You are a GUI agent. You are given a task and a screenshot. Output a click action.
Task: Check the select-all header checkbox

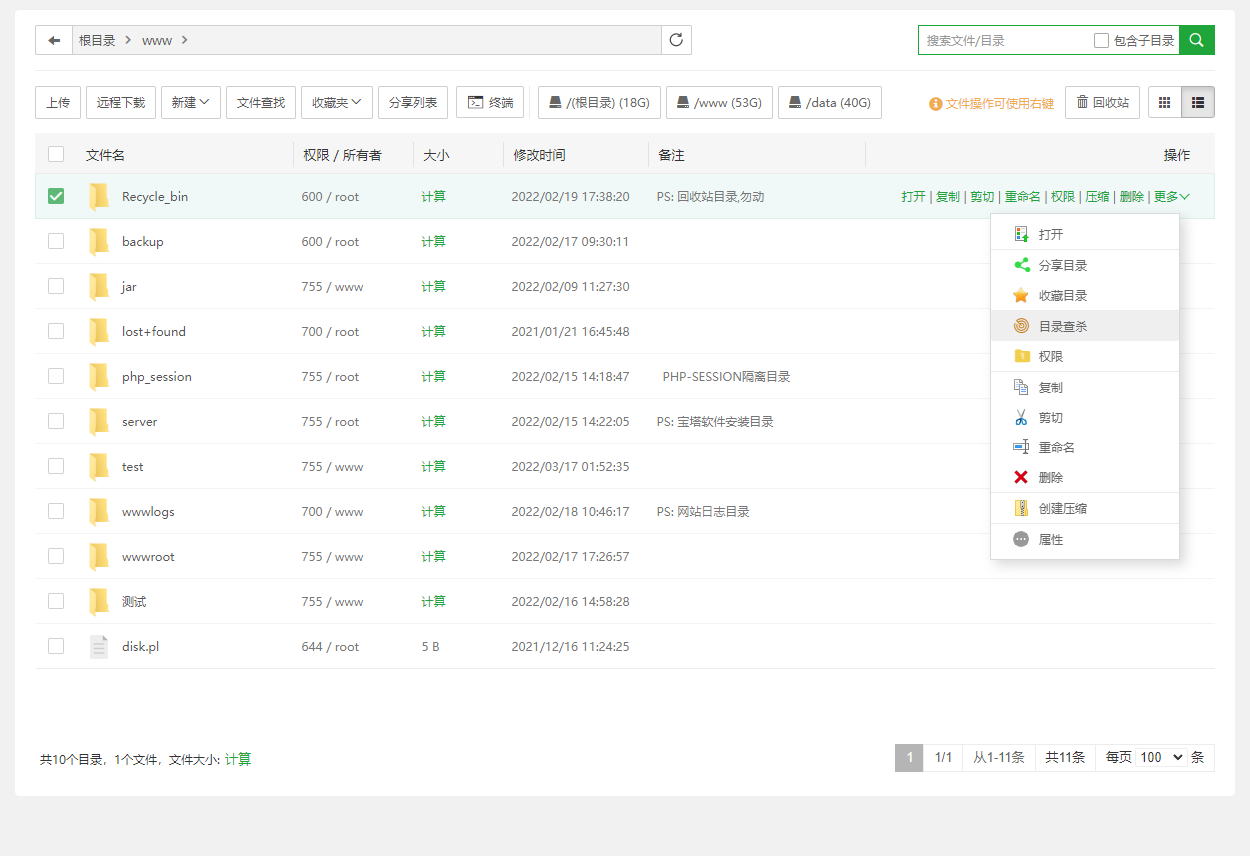[x=56, y=154]
